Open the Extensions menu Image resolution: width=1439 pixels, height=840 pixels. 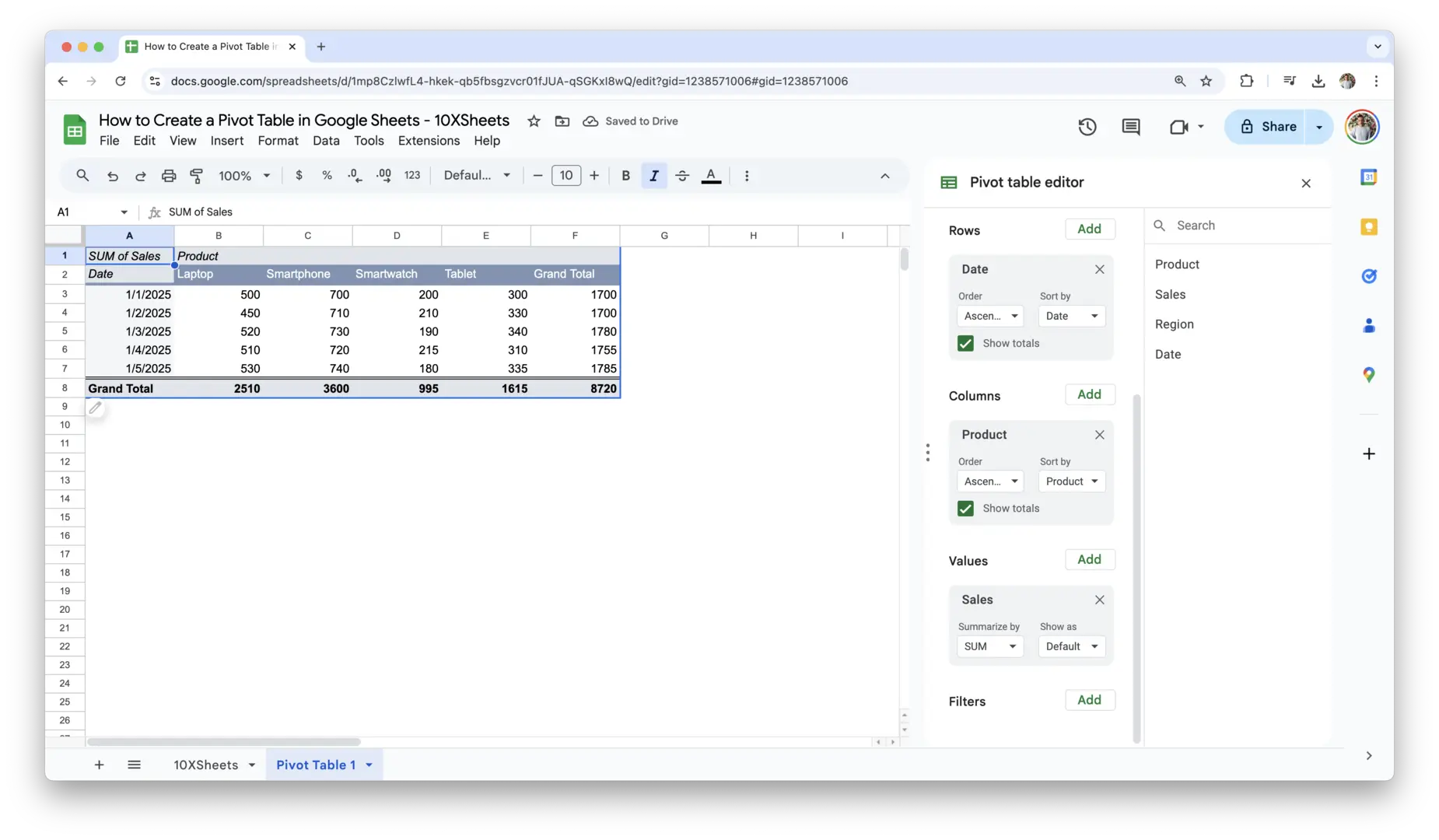(x=429, y=141)
